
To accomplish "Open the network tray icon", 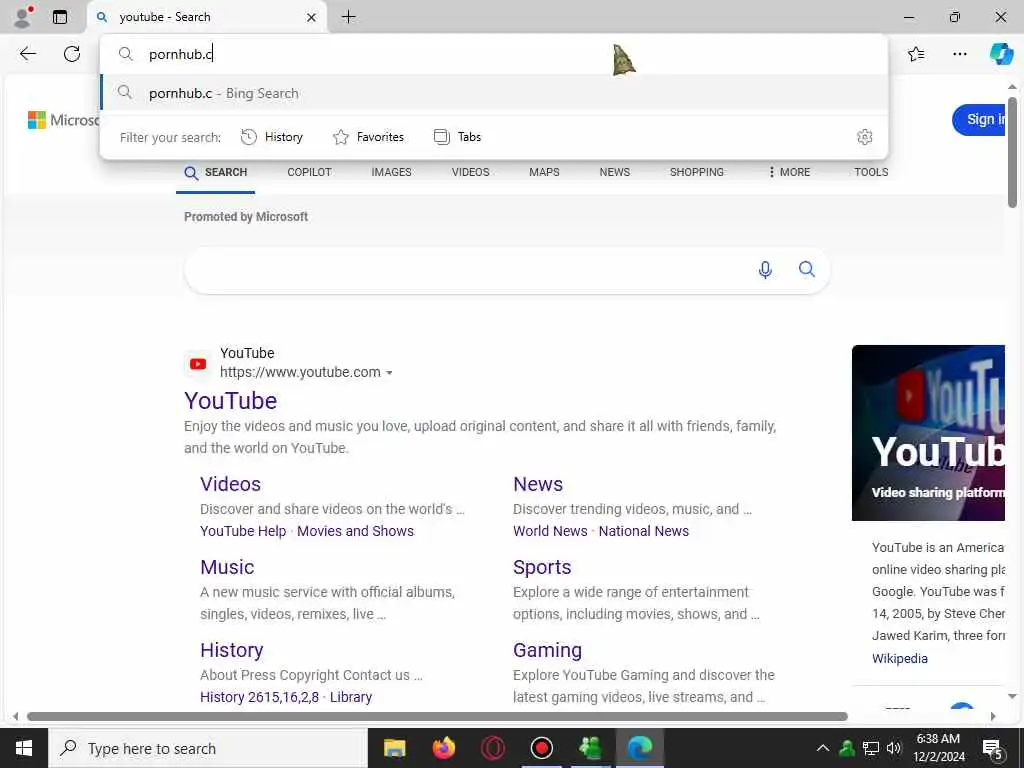I will (x=871, y=748).
